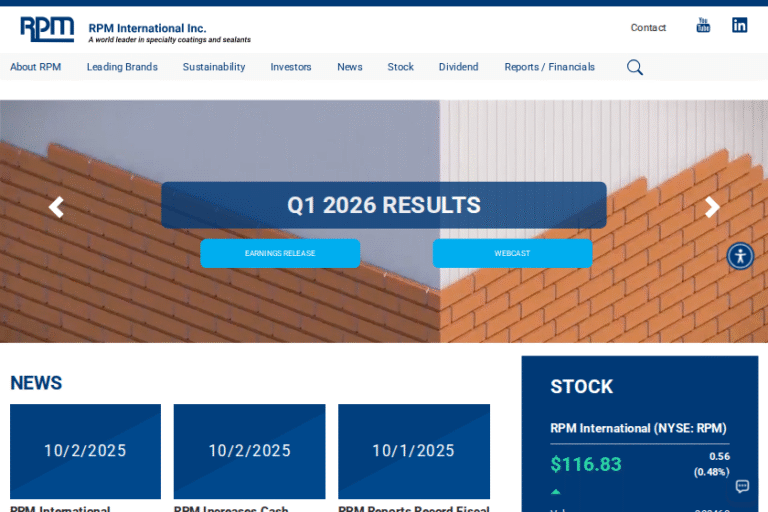
Task: Open the chat bubble icon
Action: [x=742, y=486]
